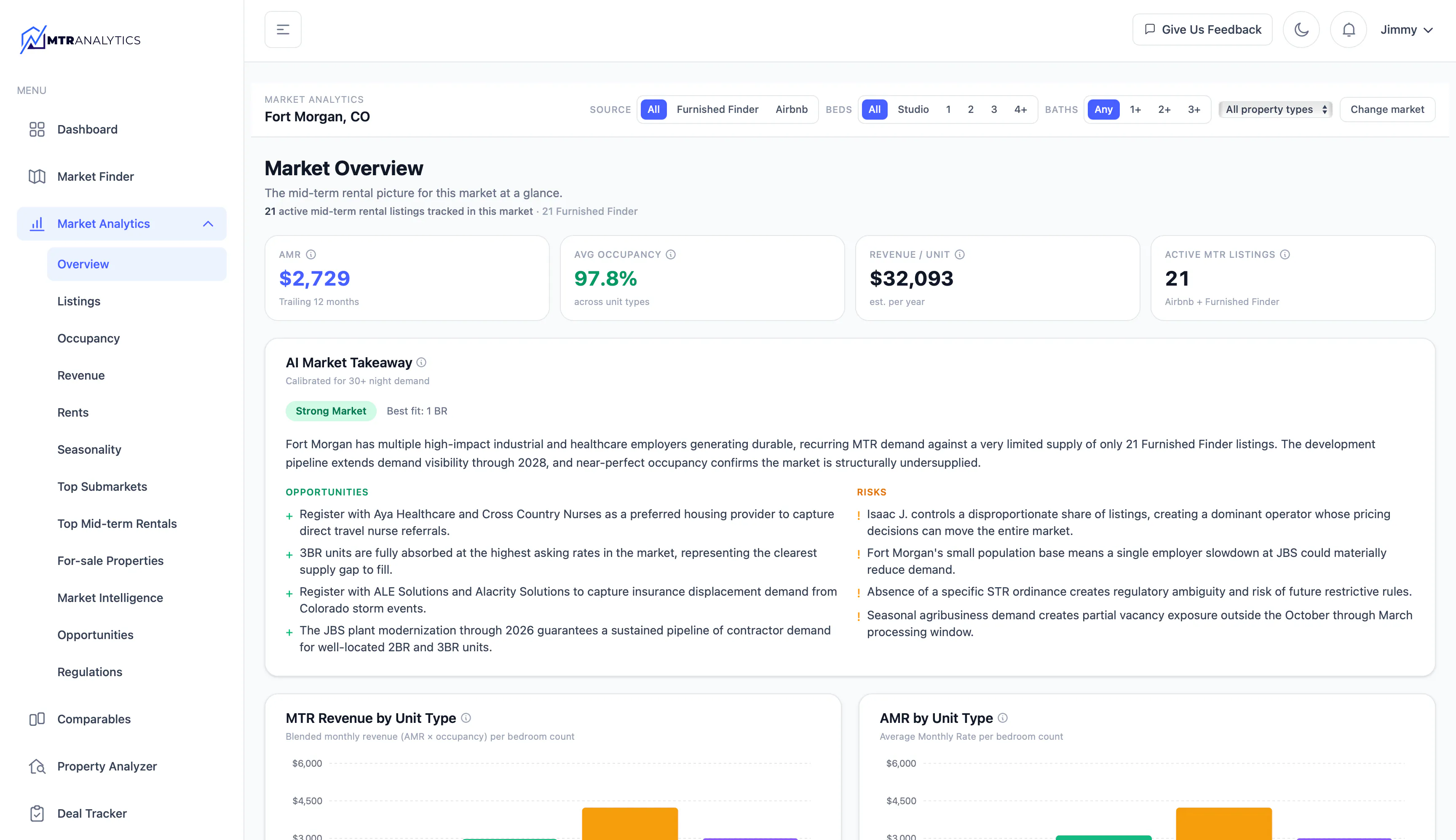
Task: Click the Market Finder map icon
Action: [37, 177]
